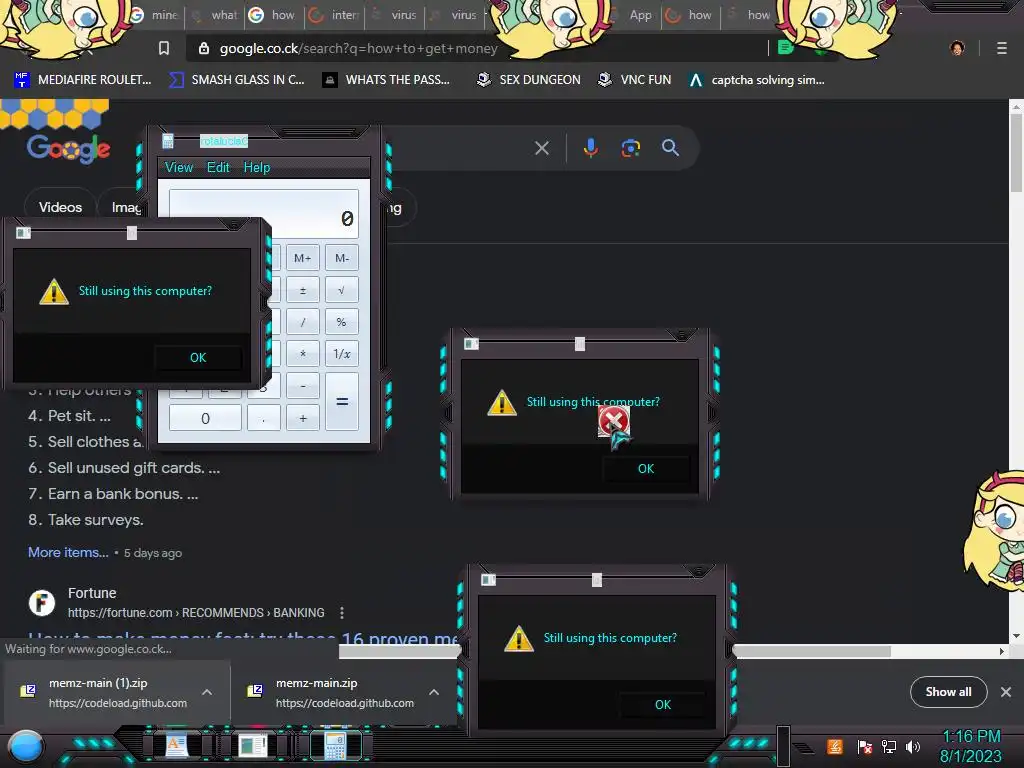Open the Calculator View menu
The height and width of the screenshot is (768, 1024).
tap(178, 167)
